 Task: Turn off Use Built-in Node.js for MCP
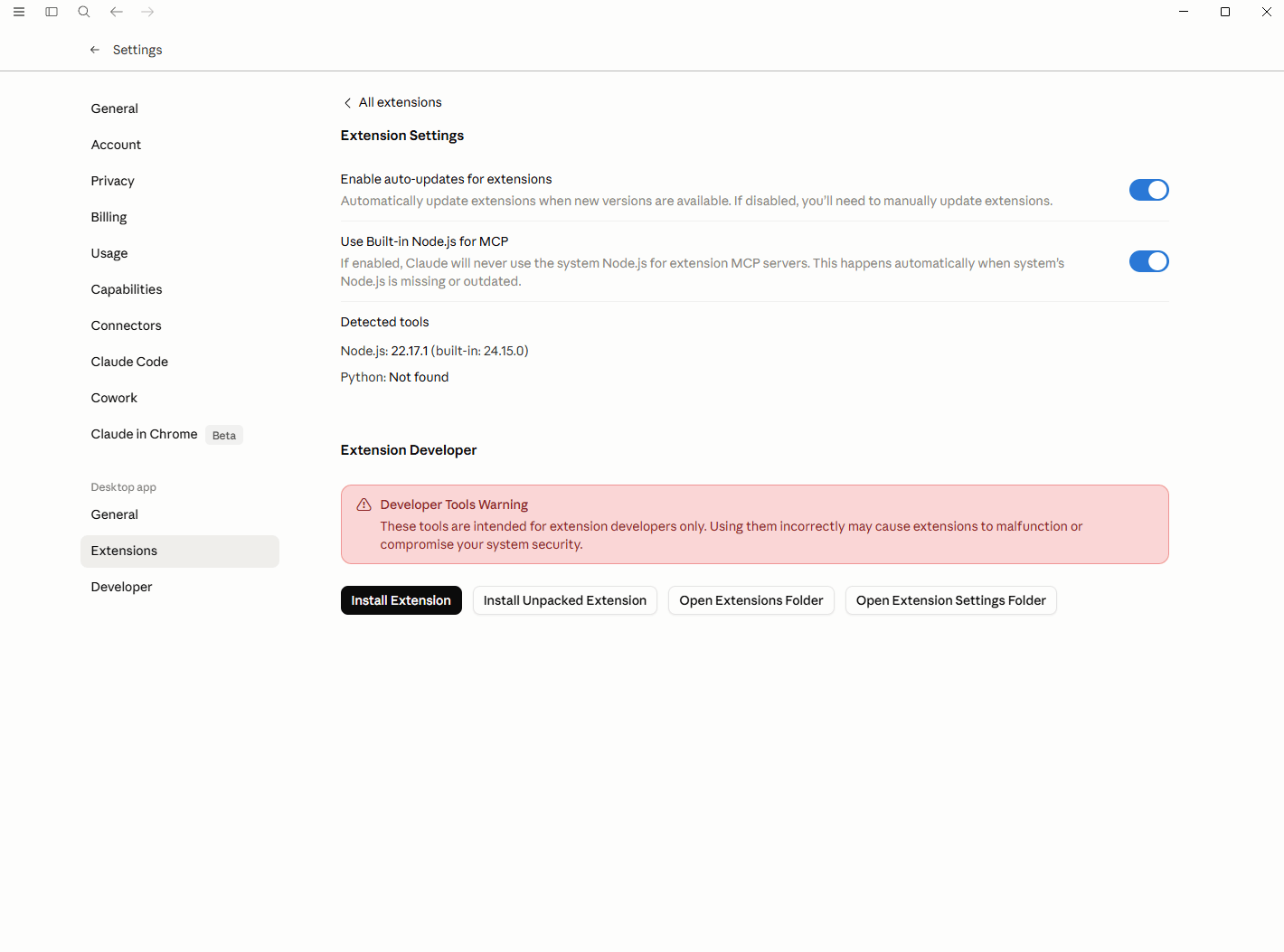pos(1148,261)
